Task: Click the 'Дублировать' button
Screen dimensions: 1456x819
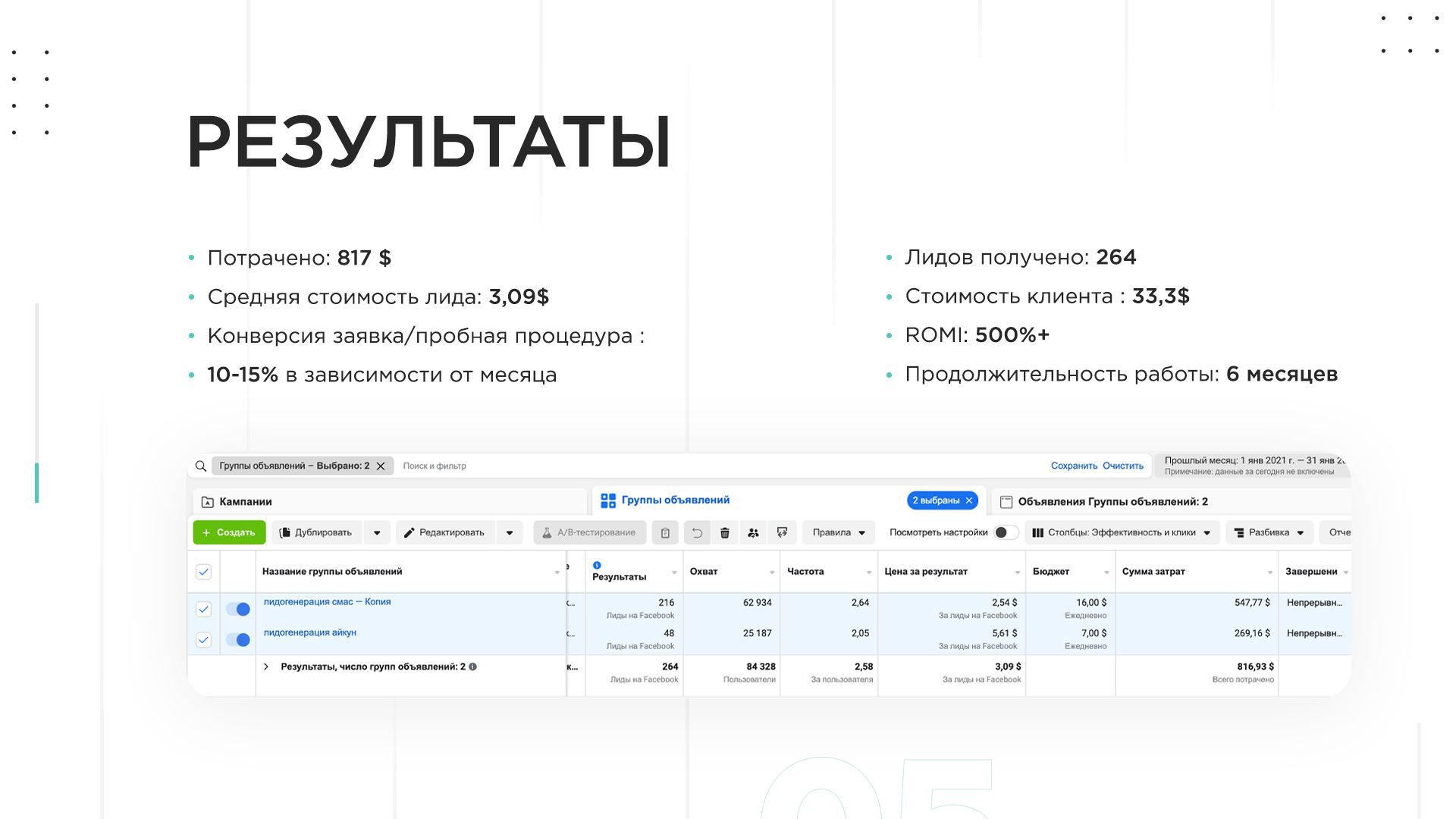Action: coord(316,532)
